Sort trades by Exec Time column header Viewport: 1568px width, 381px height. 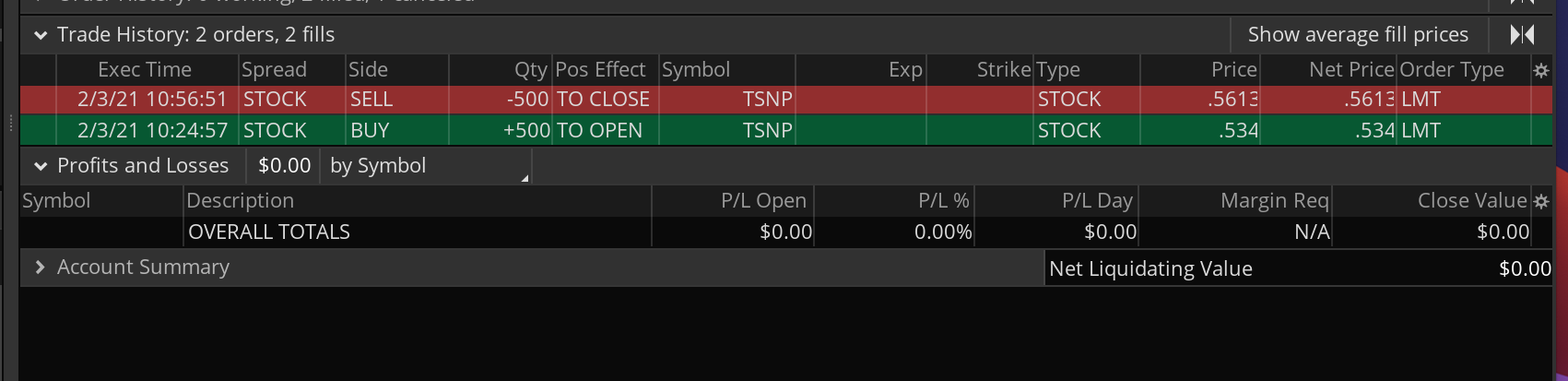(145, 70)
